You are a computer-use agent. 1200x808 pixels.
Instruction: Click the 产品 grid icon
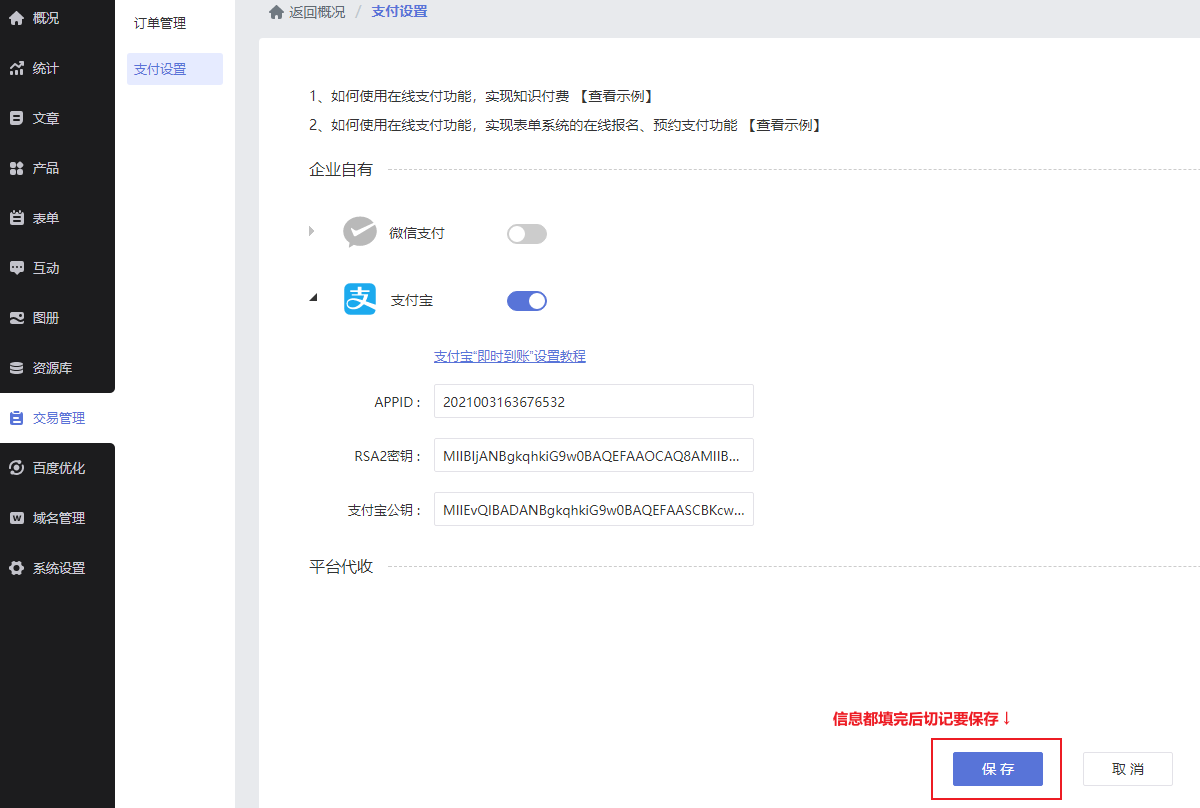(x=16, y=168)
